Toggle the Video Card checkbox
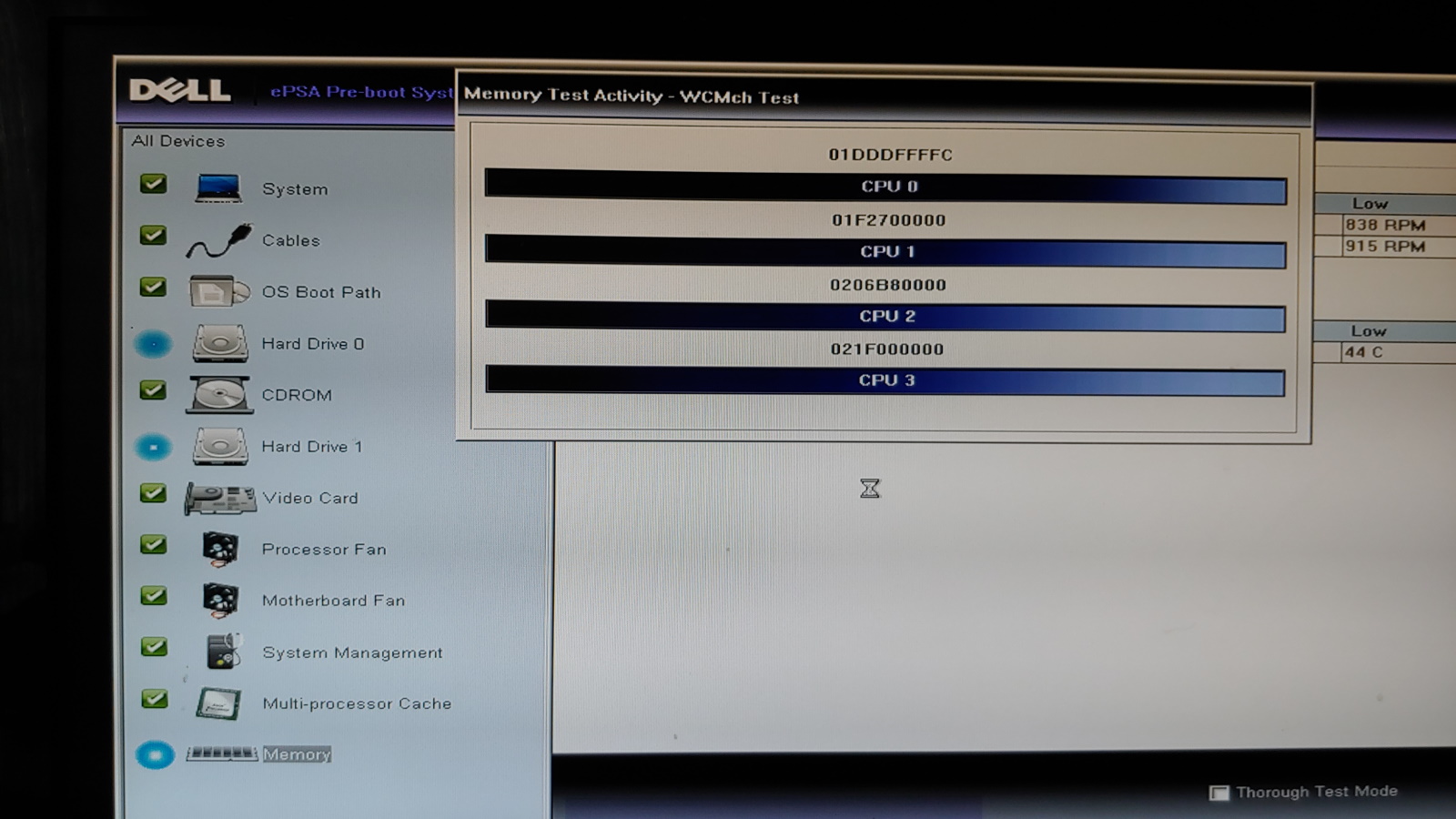Screen dimensions: 1456x819 pos(153,493)
